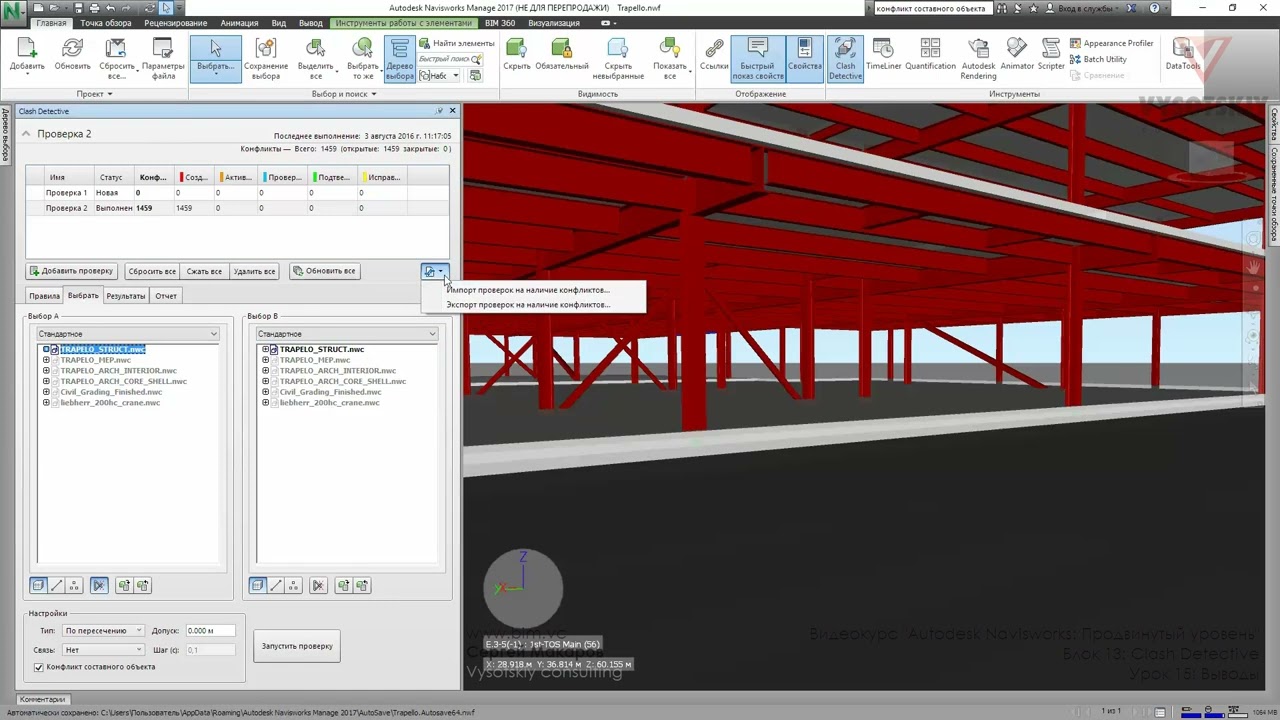This screenshot has width=1280, height=720.
Task: Expand liebherr_200hc_crane.nwc in Выбор A tree
Action: (46, 403)
